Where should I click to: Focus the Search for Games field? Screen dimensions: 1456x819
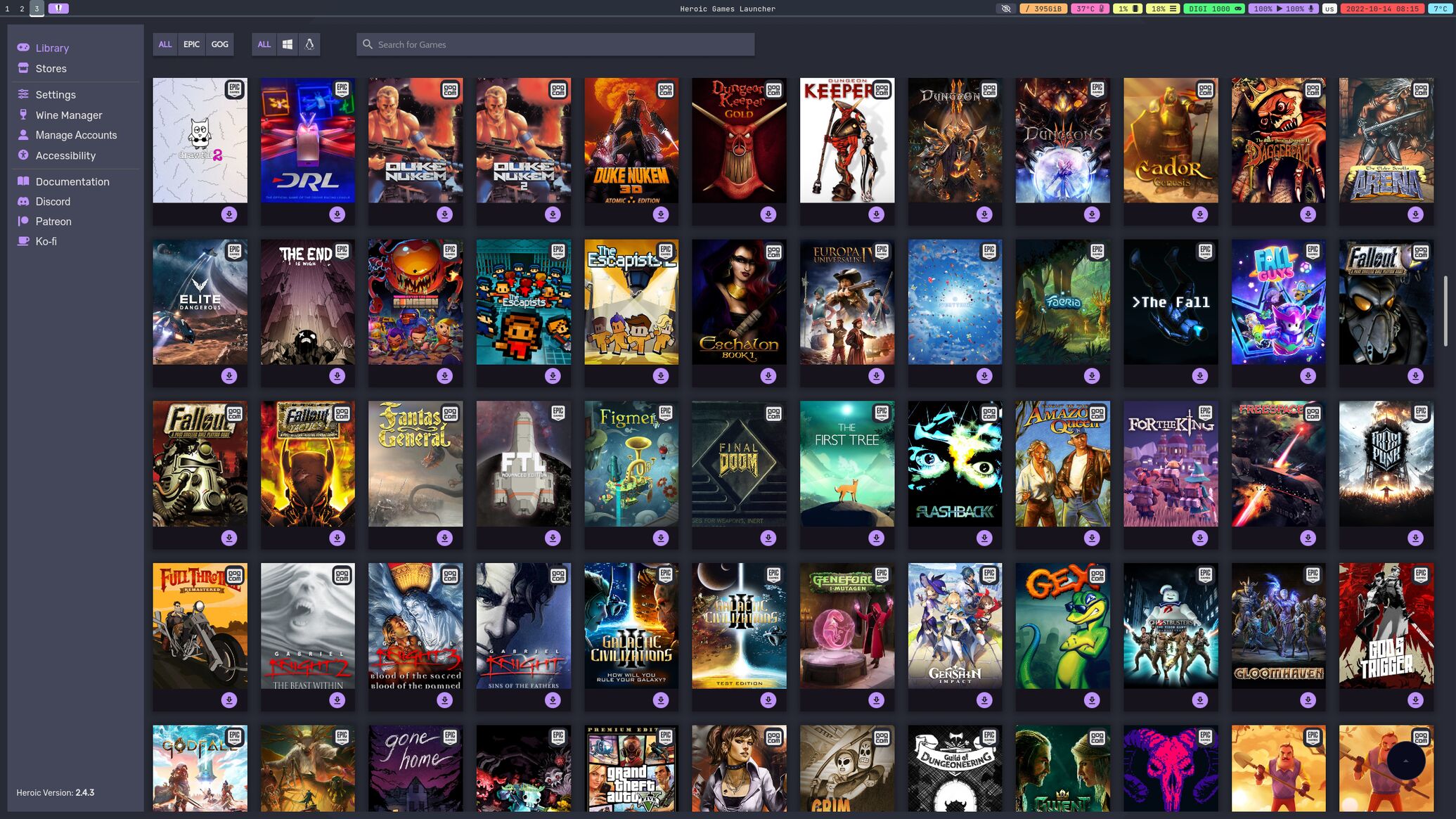click(x=555, y=44)
